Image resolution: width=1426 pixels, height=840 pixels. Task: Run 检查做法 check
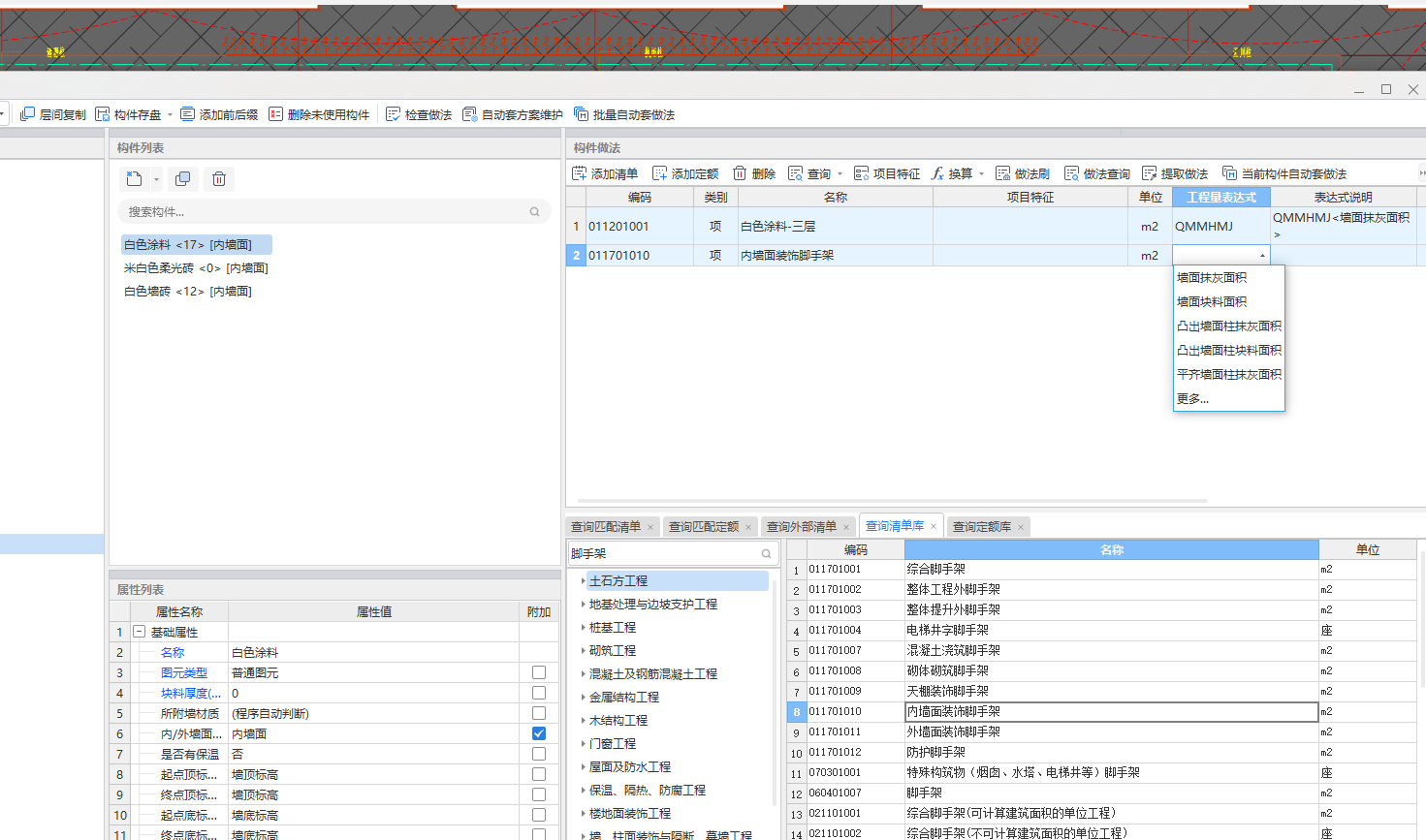tap(419, 114)
